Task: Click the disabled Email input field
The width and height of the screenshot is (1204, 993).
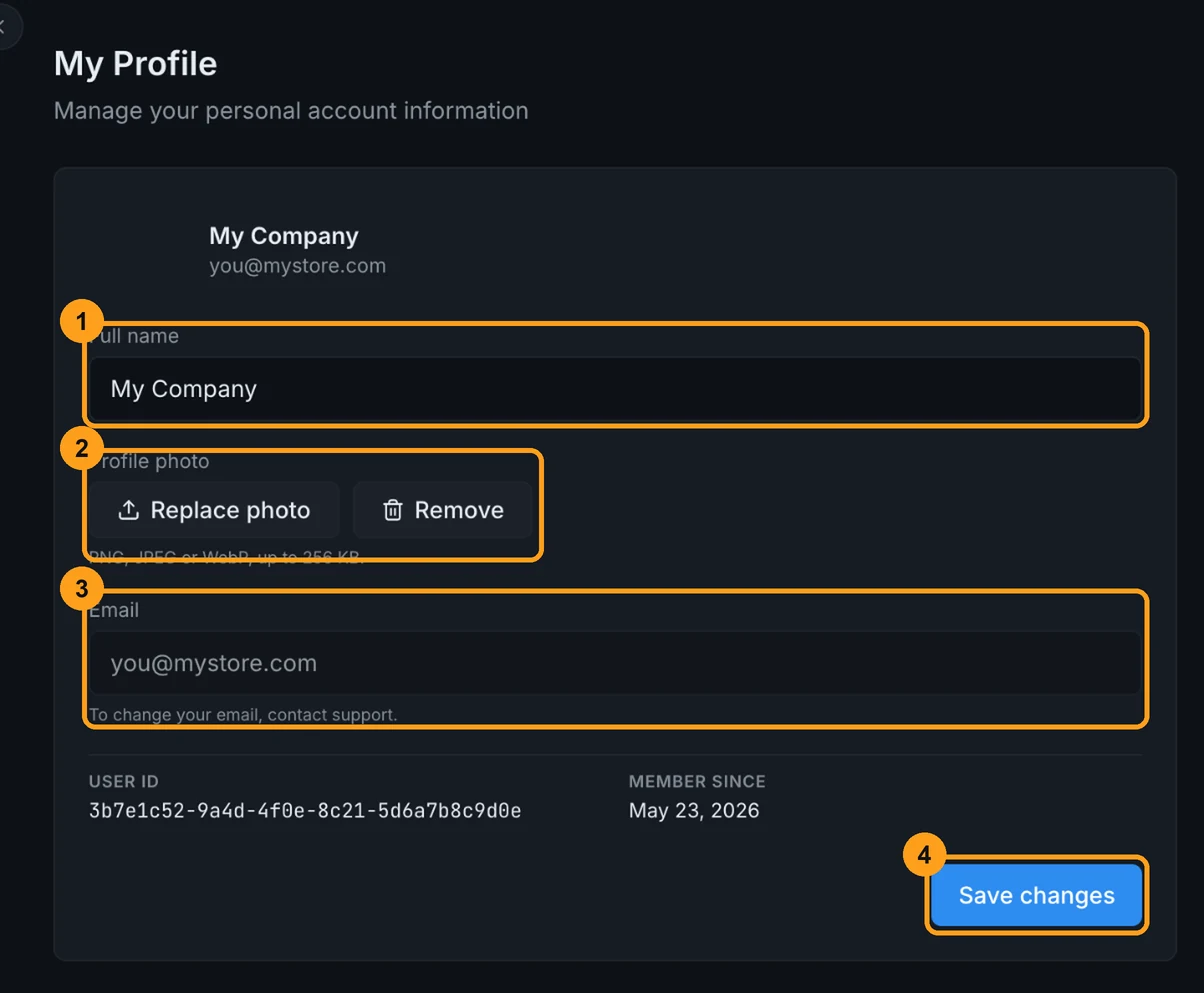Action: tap(615, 663)
